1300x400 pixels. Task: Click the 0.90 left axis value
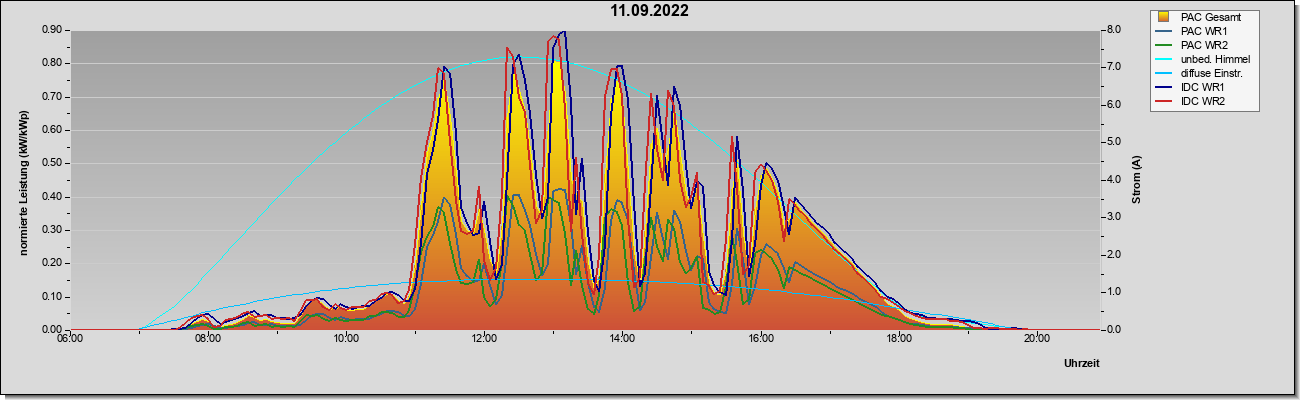53,30
